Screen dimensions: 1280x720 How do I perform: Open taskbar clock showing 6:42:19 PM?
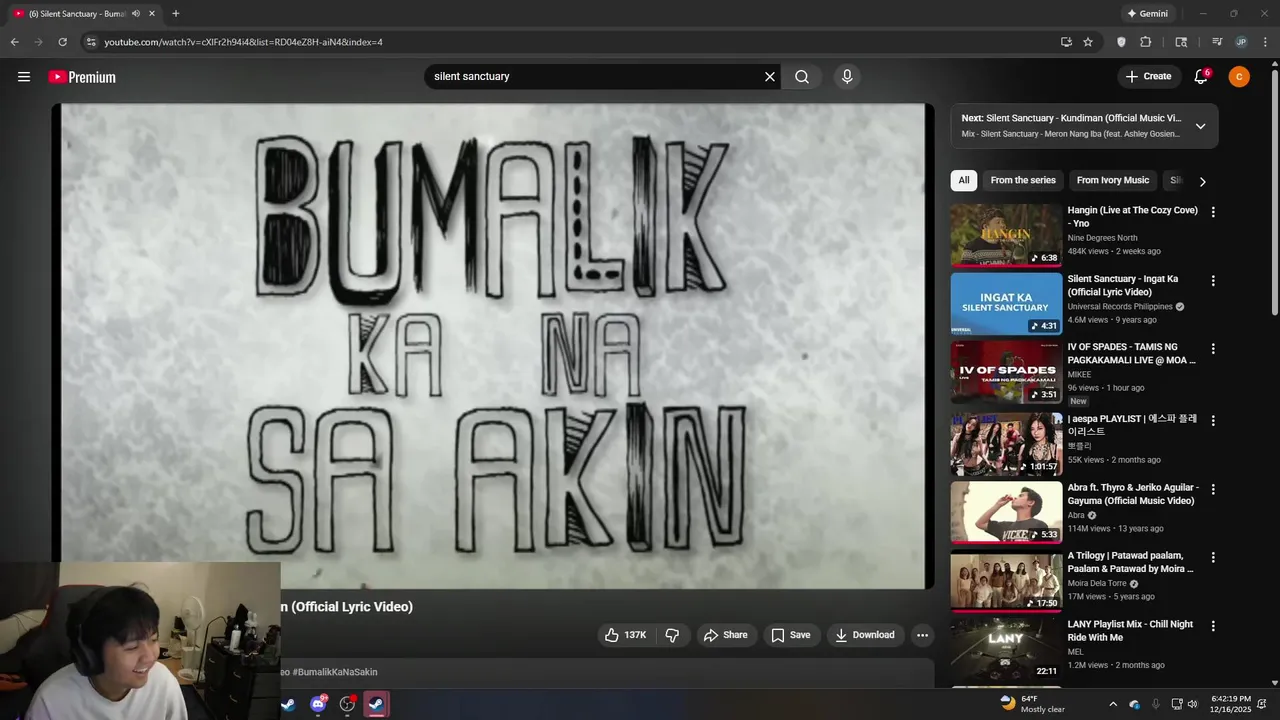(1230, 704)
